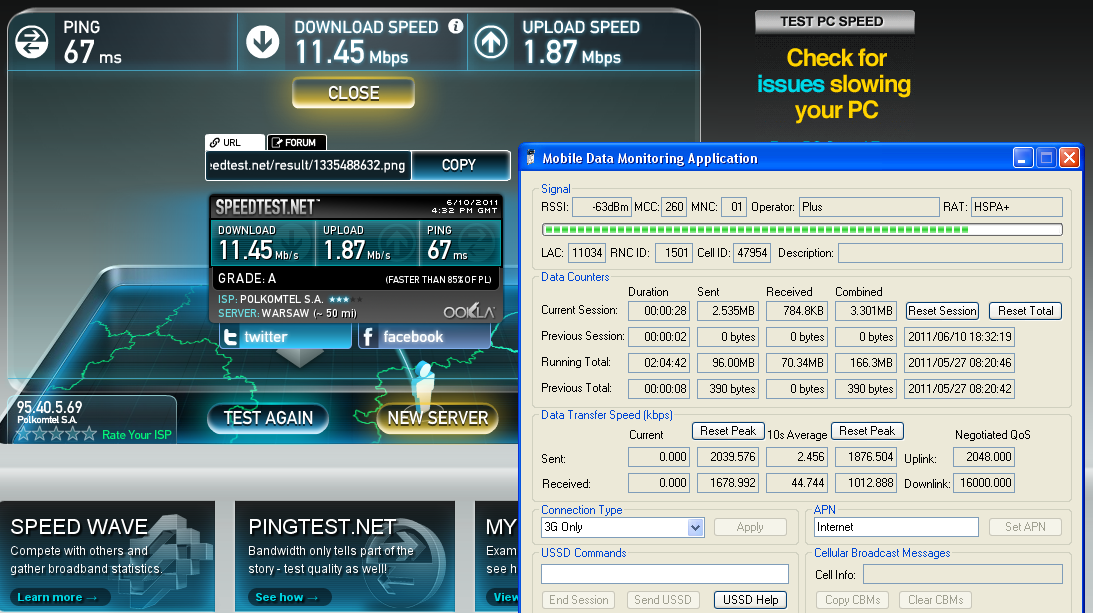Click TEST AGAIN button
The image size is (1093, 613).
(x=268, y=418)
